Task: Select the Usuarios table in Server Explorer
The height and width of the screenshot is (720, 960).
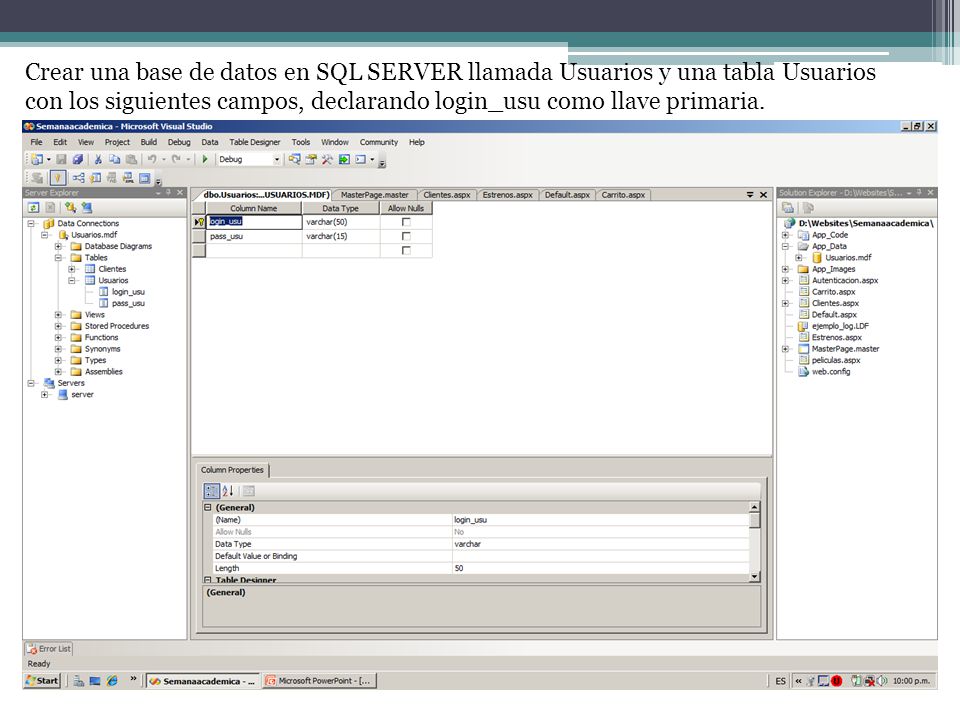Action: pyautogui.click(x=113, y=280)
